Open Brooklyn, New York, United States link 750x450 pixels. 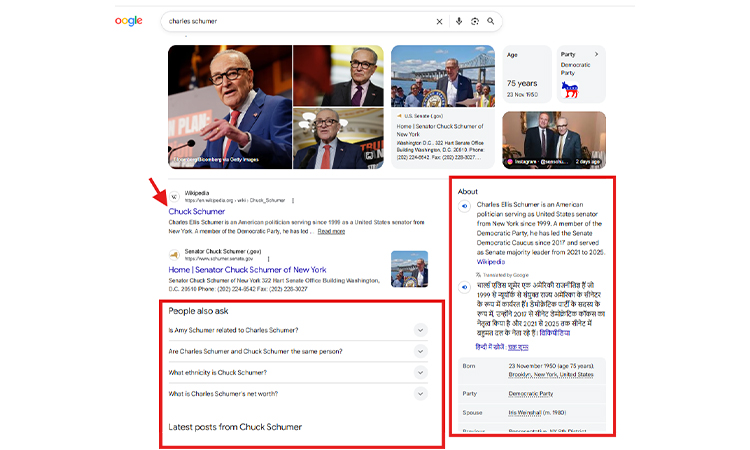[x=551, y=374]
